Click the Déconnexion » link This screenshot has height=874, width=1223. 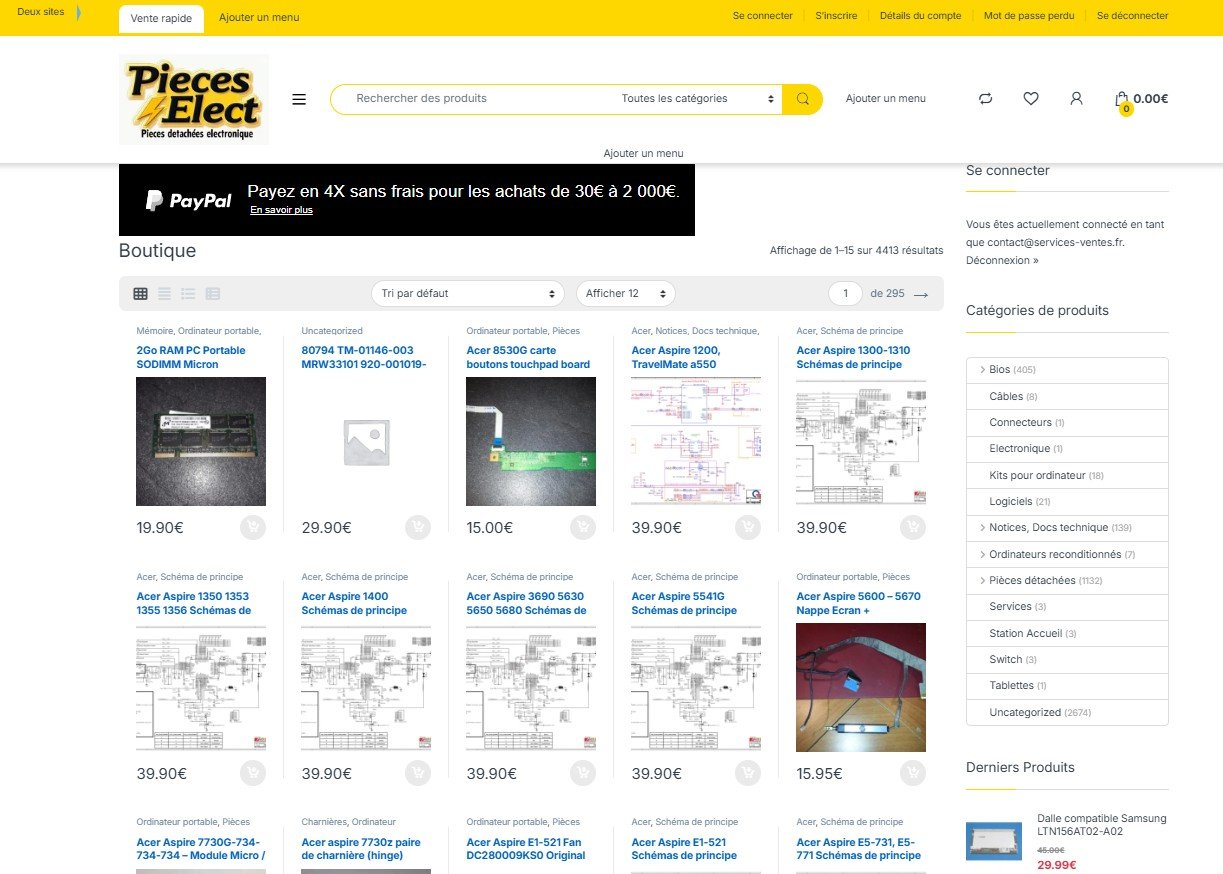(x=1002, y=260)
